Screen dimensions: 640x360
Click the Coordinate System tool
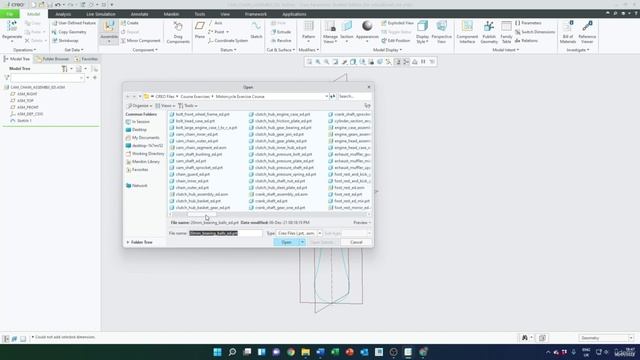point(228,41)
